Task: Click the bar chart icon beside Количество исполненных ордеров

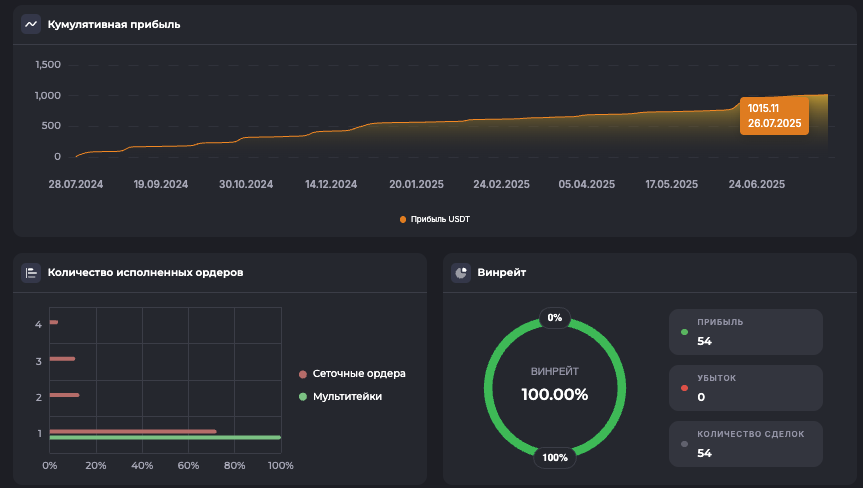Action: click(x=31, y=272)
